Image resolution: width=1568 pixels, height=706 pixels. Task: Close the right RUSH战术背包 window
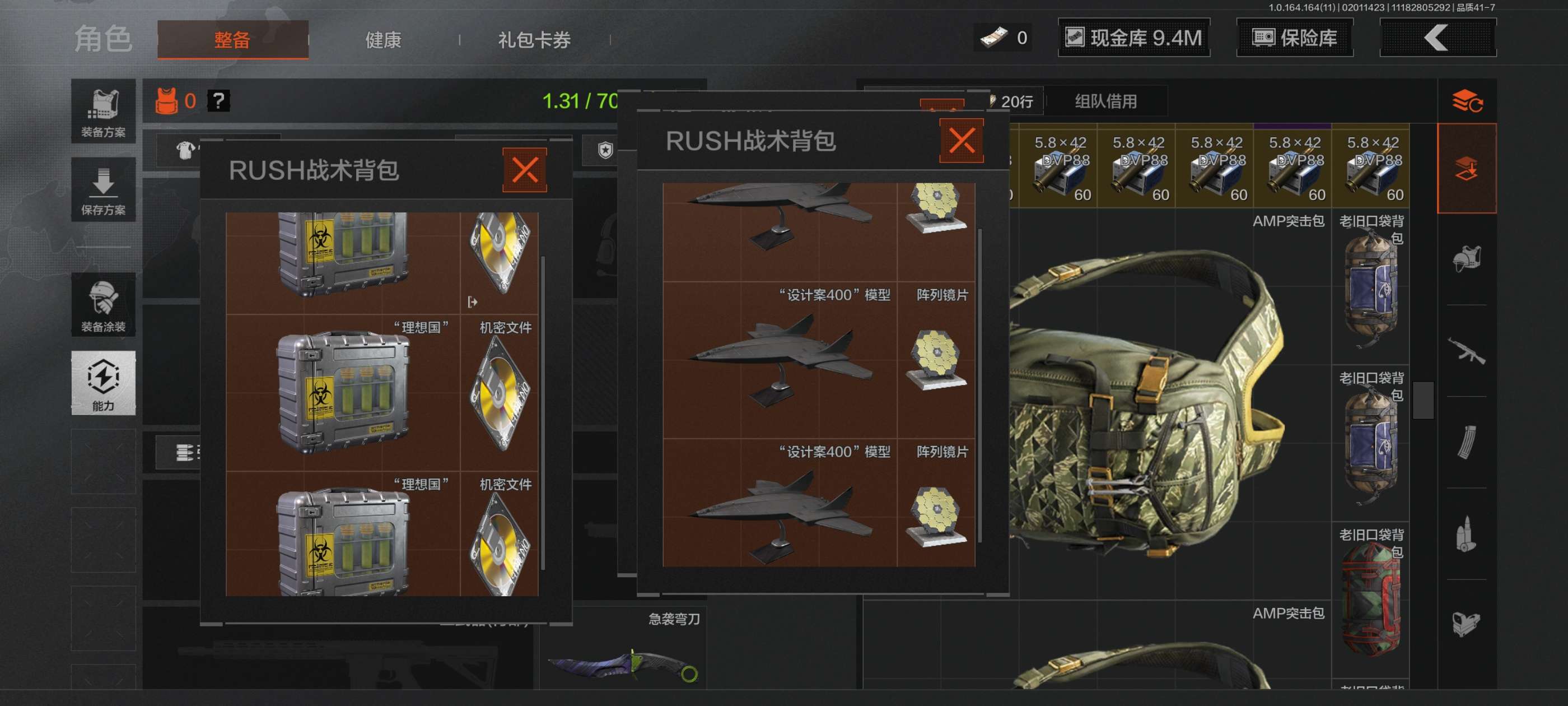(x=961, y=141)
